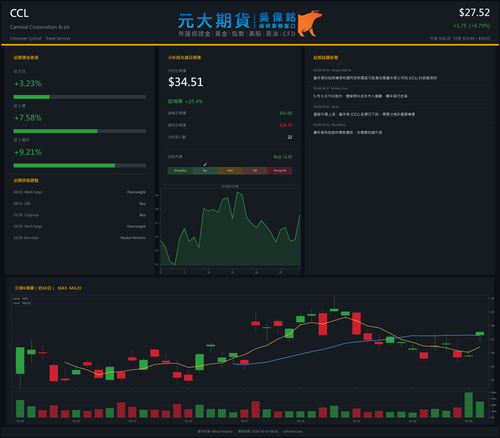Select the Citigroup Buy rating row
This screenshot has height=438, width=500.
(x=80, y=215)
